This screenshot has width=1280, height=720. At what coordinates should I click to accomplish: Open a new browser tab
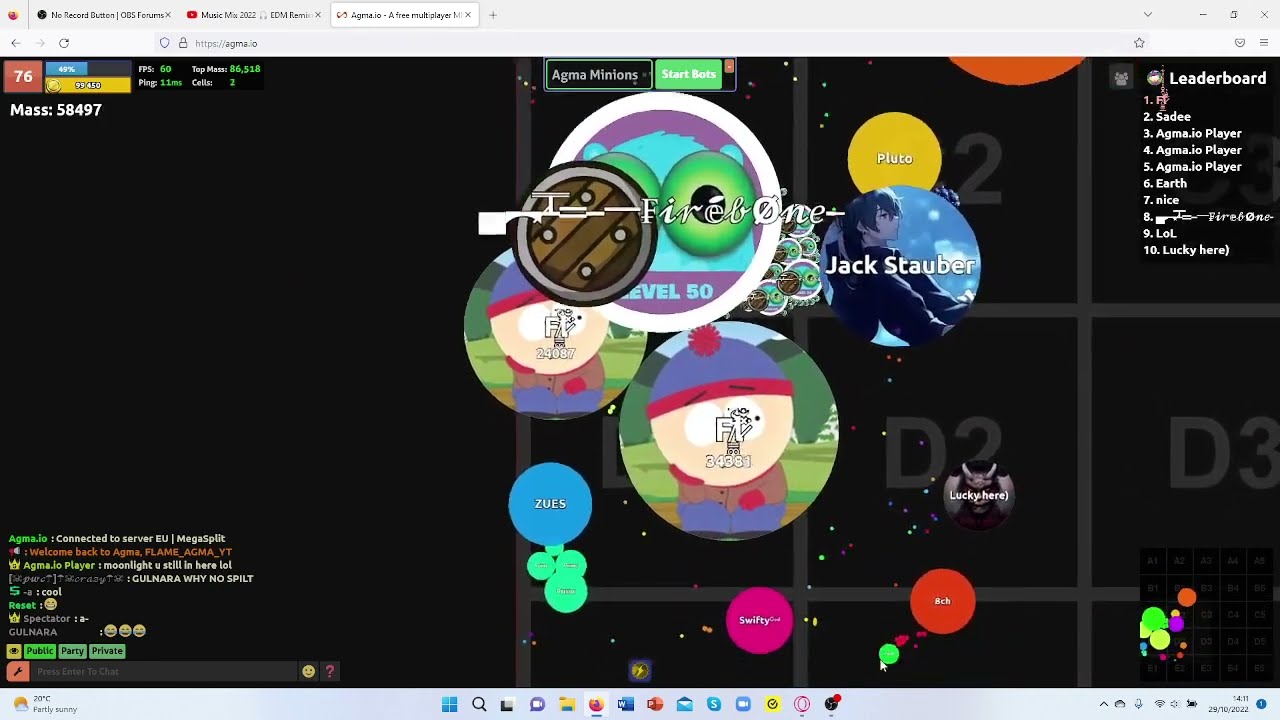(x=493, y=15)
